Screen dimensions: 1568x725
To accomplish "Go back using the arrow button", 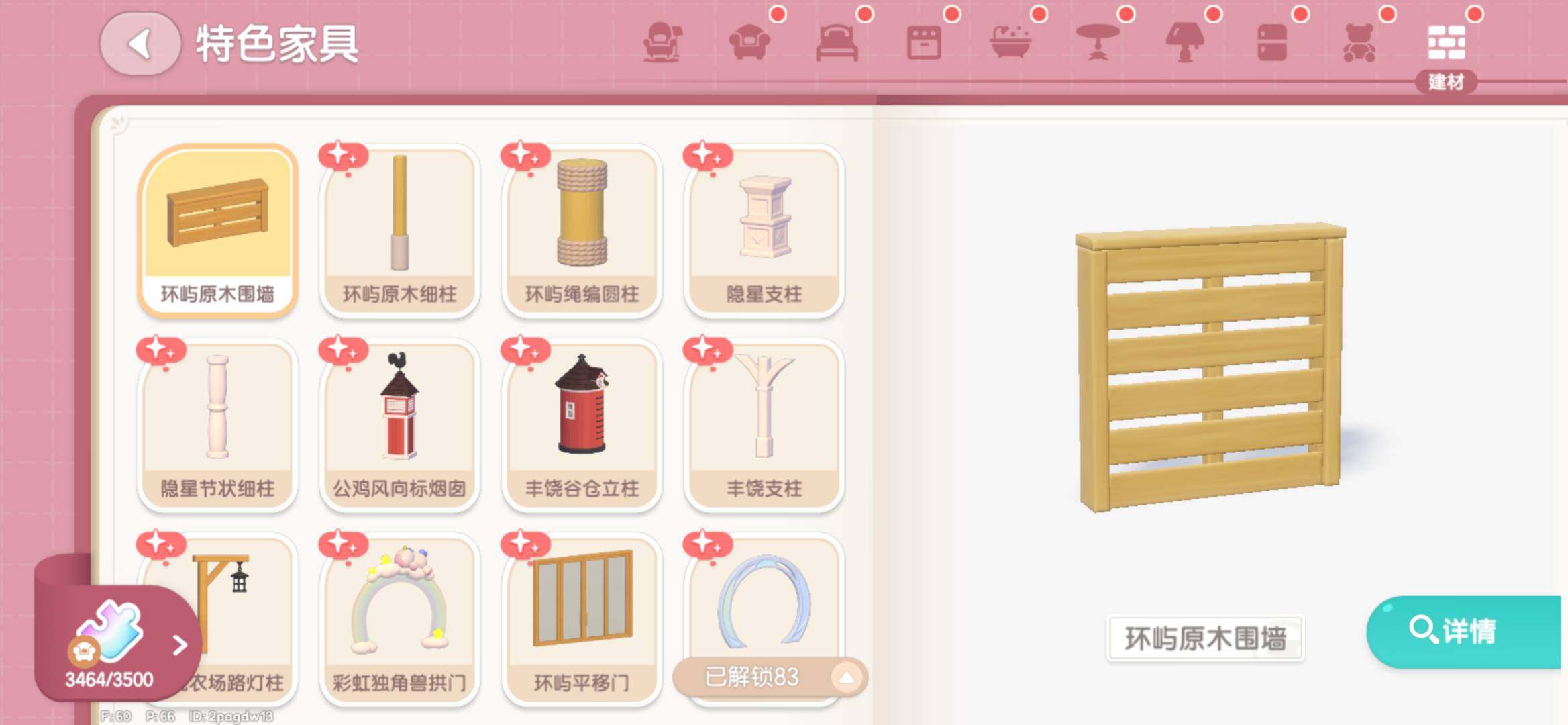I will point(140,44).
